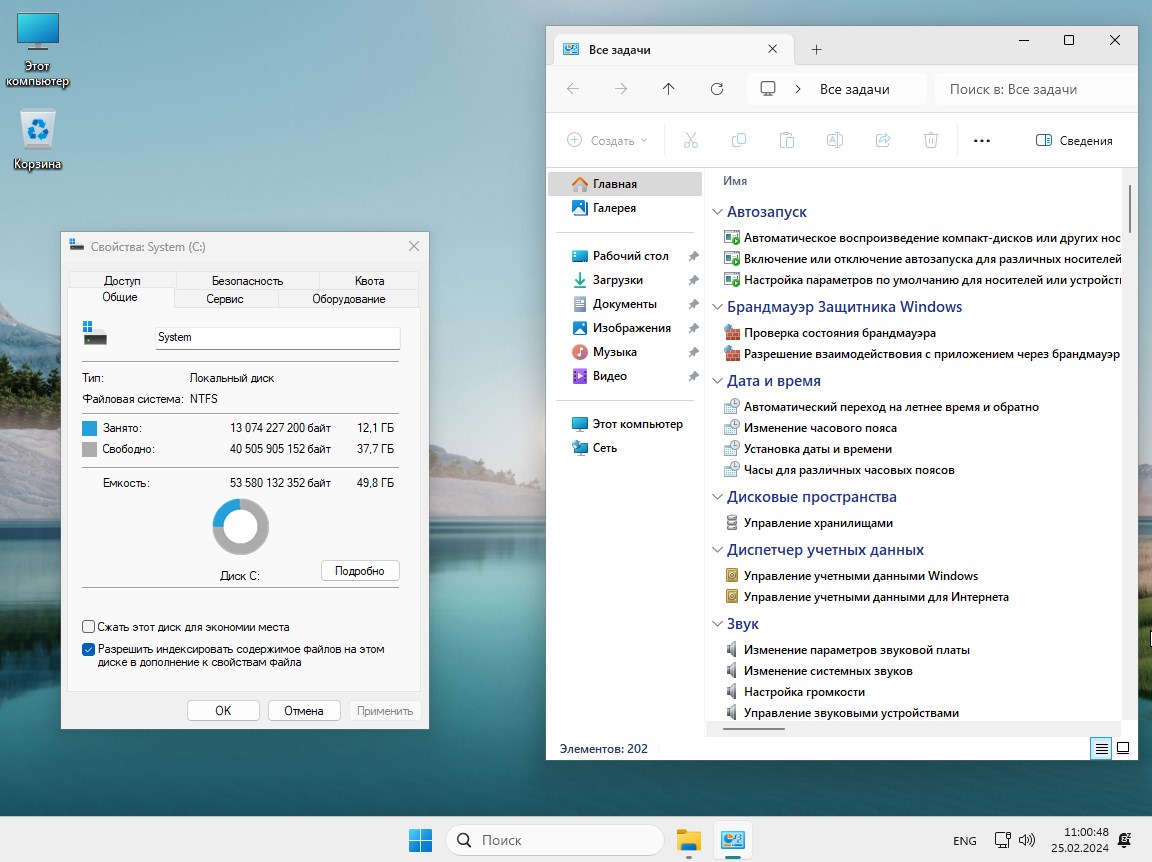The image size is (1152, 862).
Task: Collapse the 'Автозапуск' group
Action: (717, 212)
